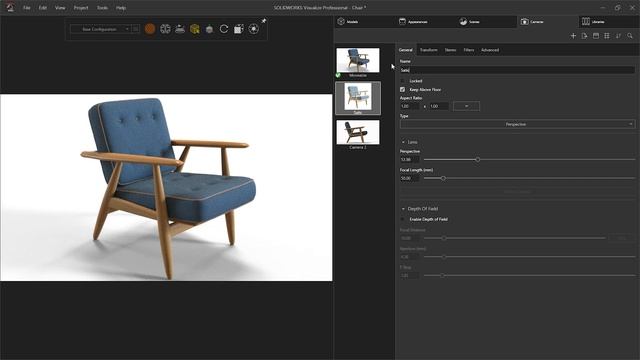This screenshot has height=360, width=640.
Task: Open the aspect ratio preset dropdown
Action: 467,106
